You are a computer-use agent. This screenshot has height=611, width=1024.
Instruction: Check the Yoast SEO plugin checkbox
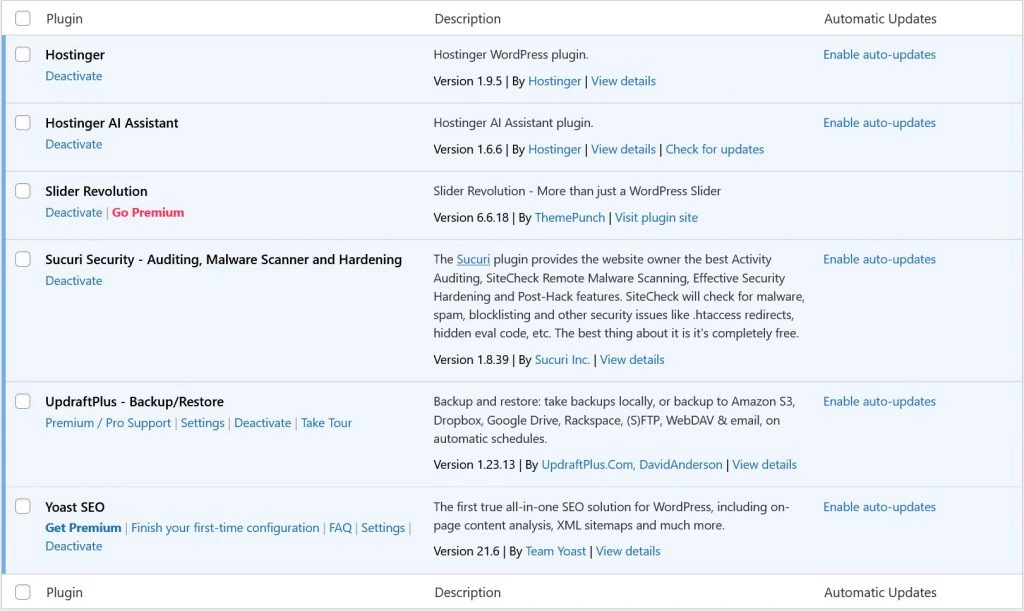click(23, 507)
